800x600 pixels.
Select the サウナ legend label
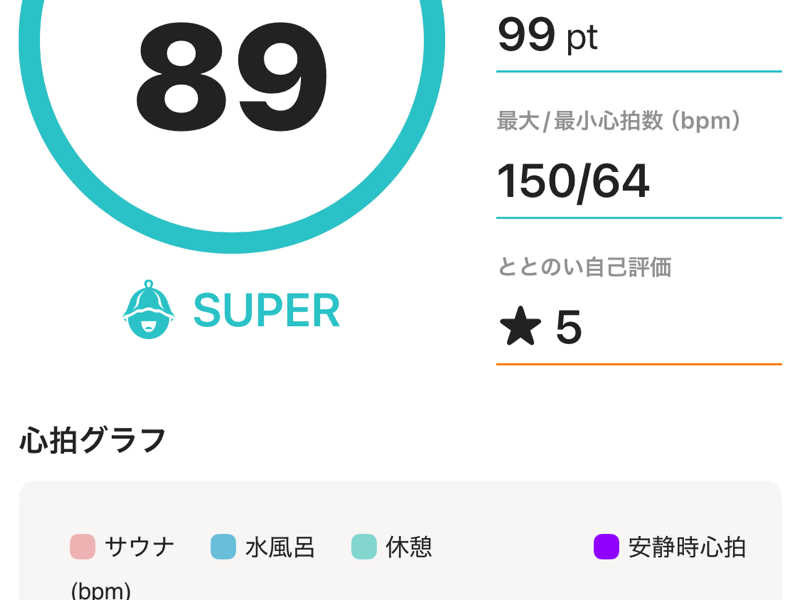[141, 547]
